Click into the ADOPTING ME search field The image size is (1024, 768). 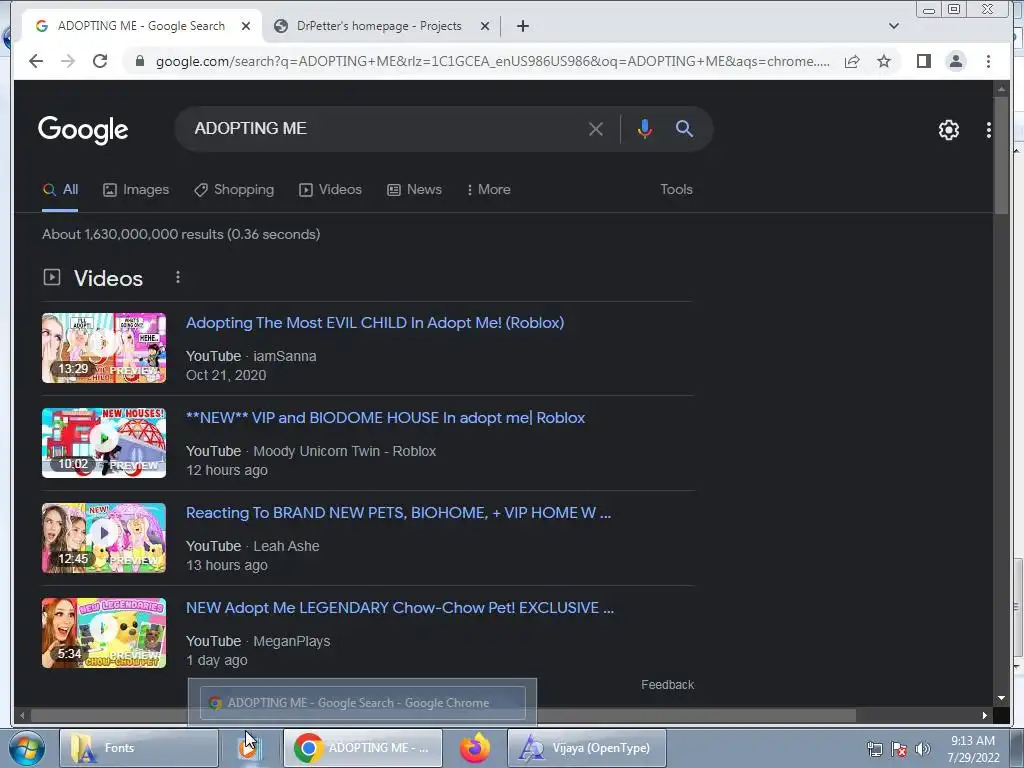385,129
